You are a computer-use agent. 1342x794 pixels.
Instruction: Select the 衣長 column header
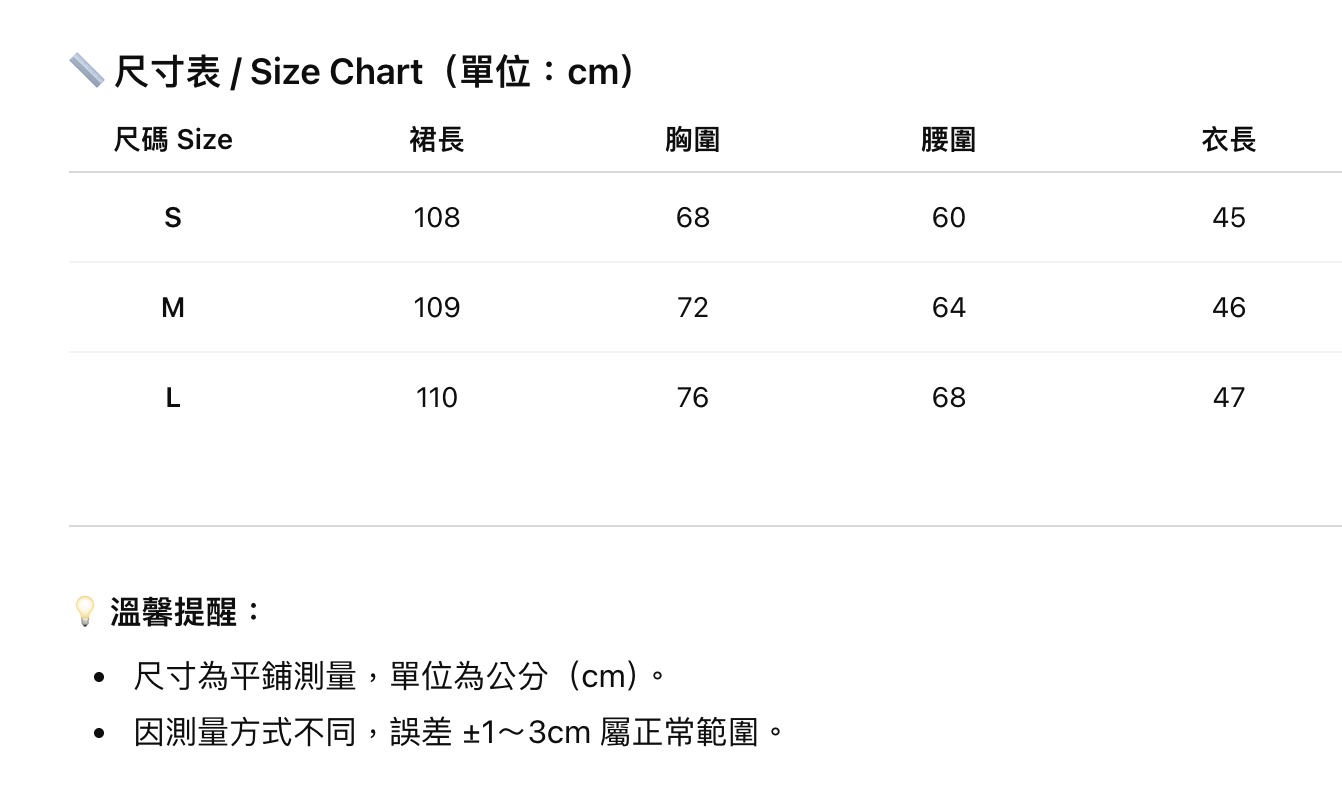tap(1228, 140)
